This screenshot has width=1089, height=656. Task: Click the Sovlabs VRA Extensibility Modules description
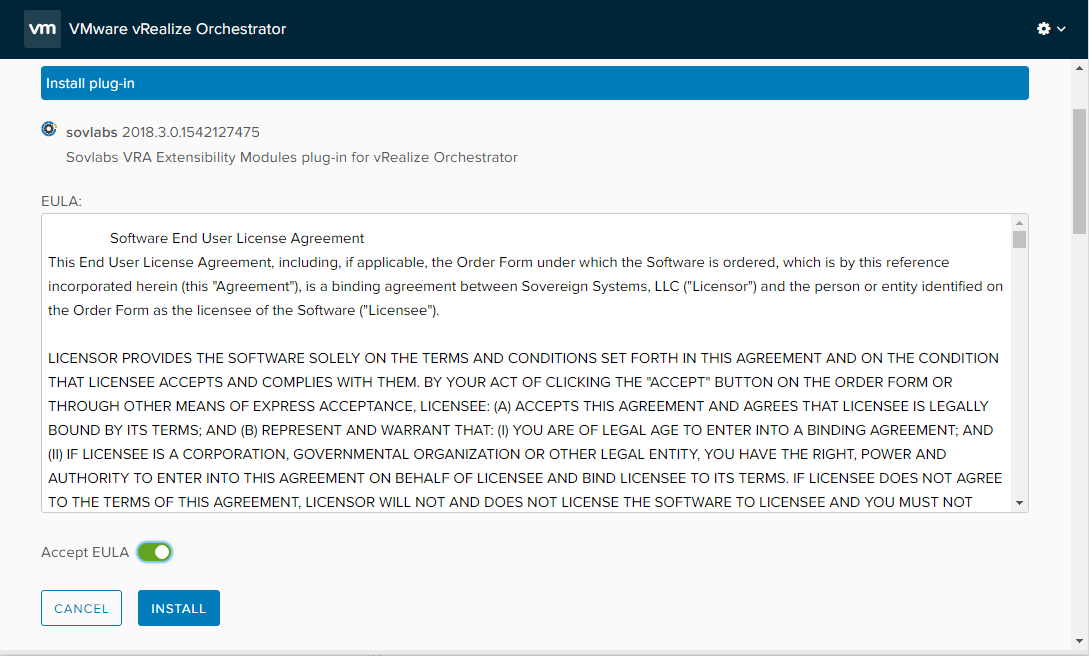tap(291, 157)
